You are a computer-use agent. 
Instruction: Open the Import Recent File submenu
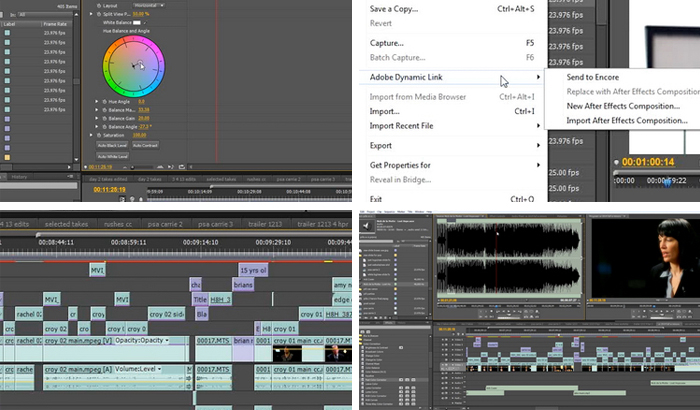[452, 126]
